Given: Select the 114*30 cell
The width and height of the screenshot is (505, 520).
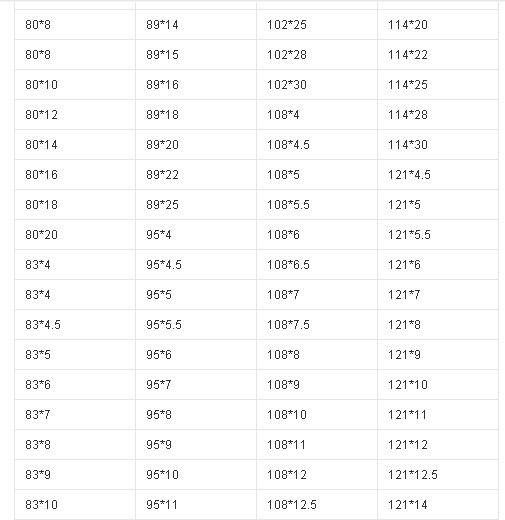Looking at the screenshot, I should point(438,145).
